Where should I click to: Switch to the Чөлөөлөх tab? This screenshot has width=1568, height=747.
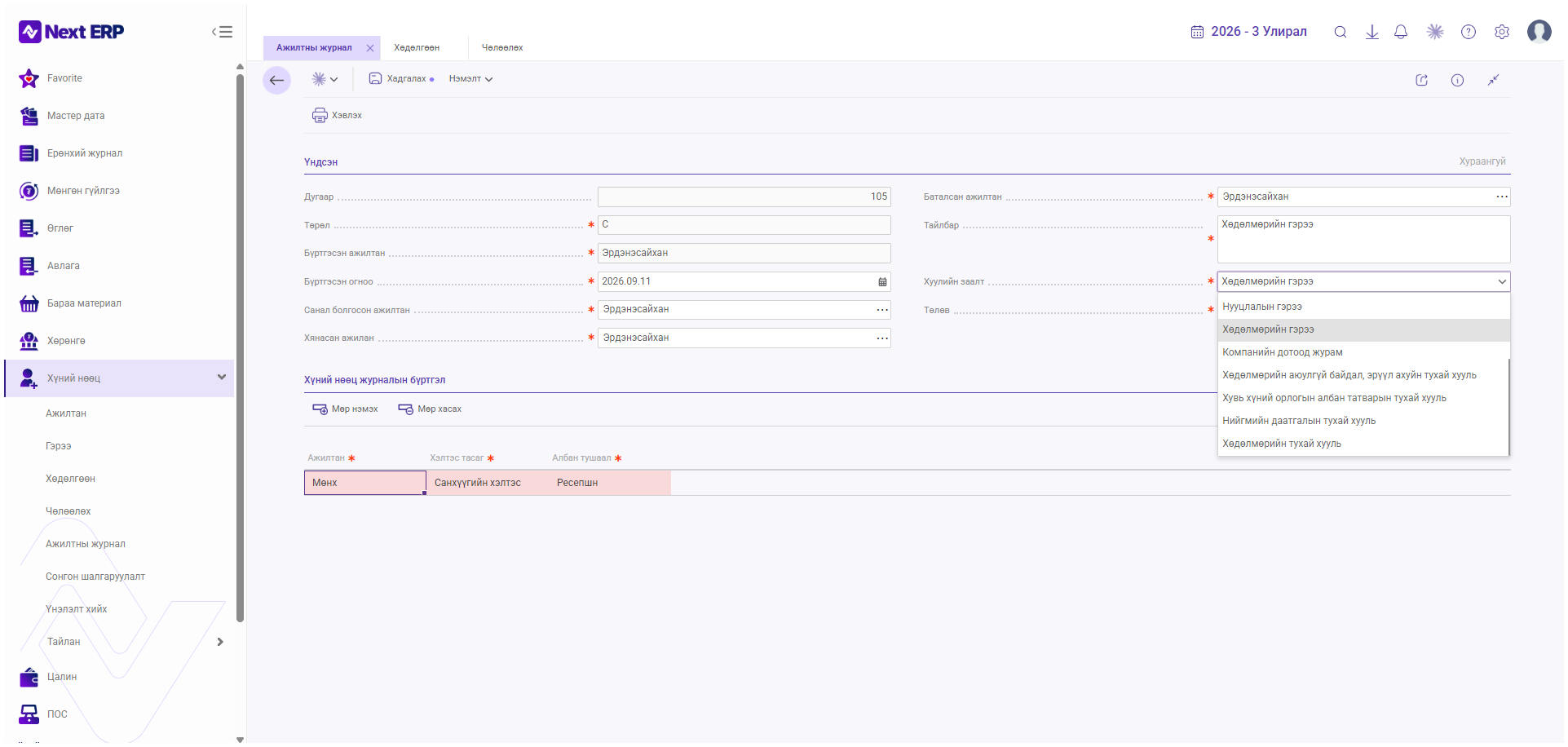tap(502, 47)
